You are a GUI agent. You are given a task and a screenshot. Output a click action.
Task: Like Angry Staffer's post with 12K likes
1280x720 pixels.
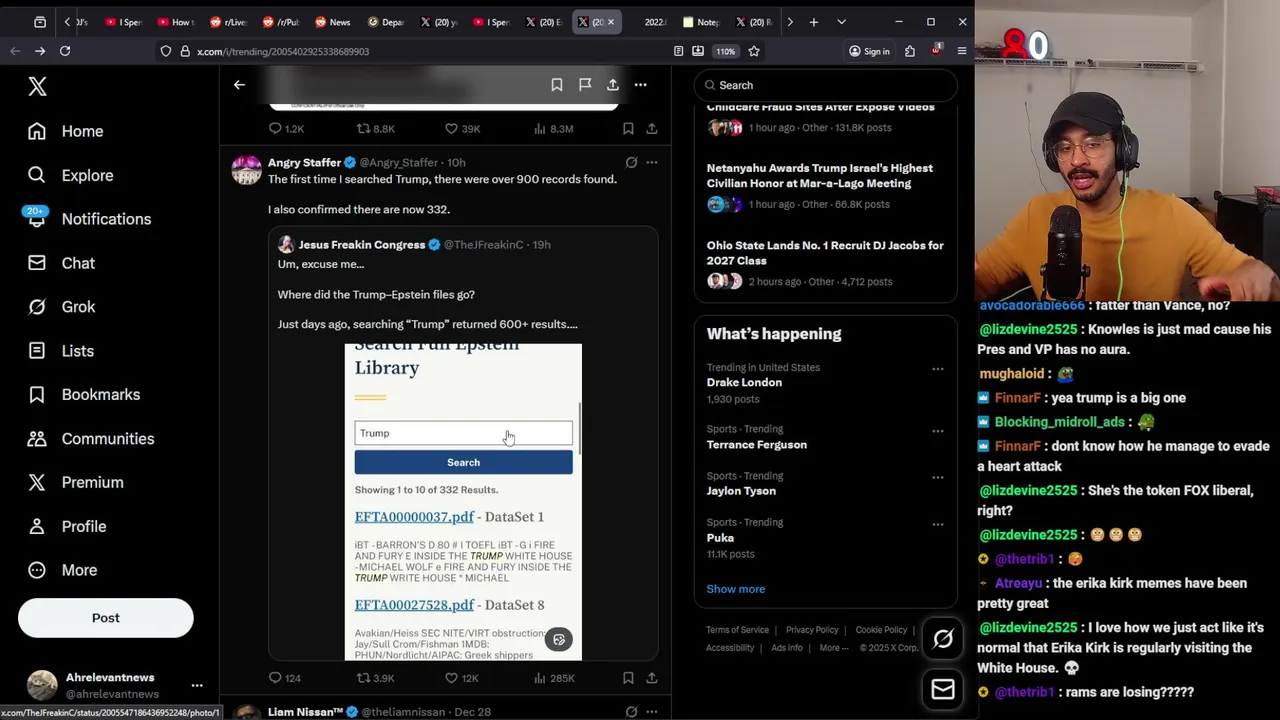(461, 678)
